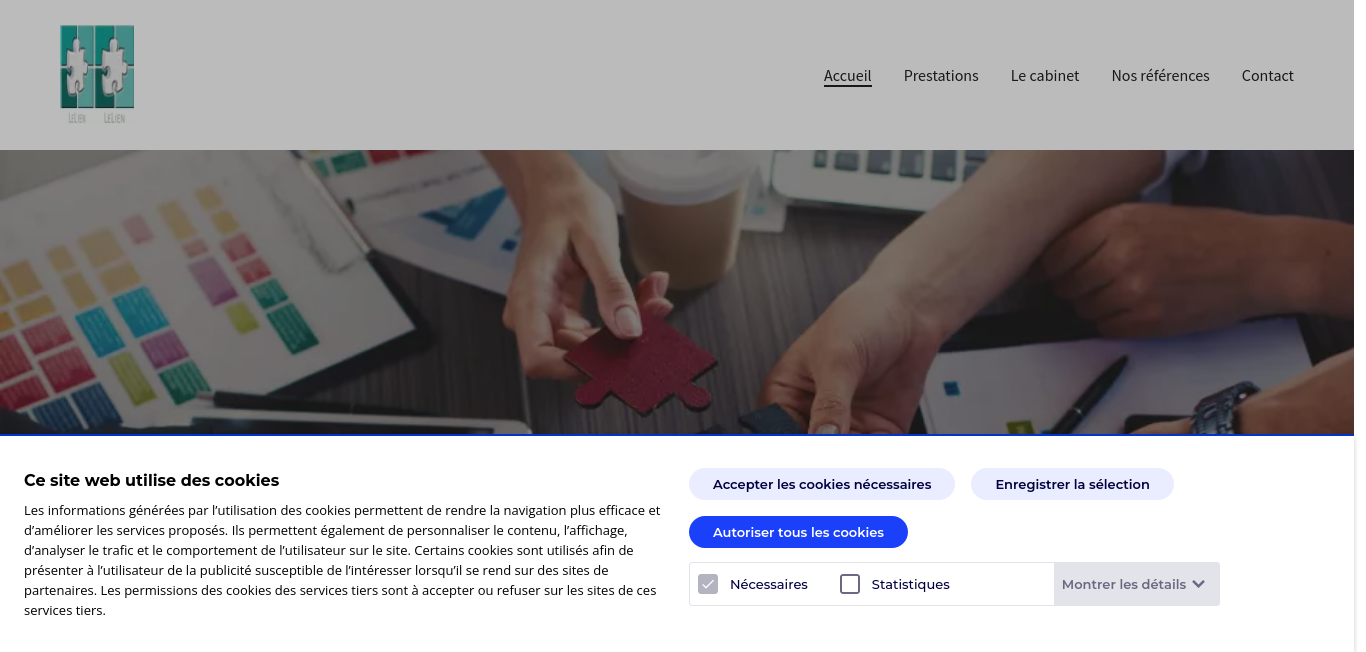Click the chevron icon beside Montrer les détails

tap(1198, 584)
